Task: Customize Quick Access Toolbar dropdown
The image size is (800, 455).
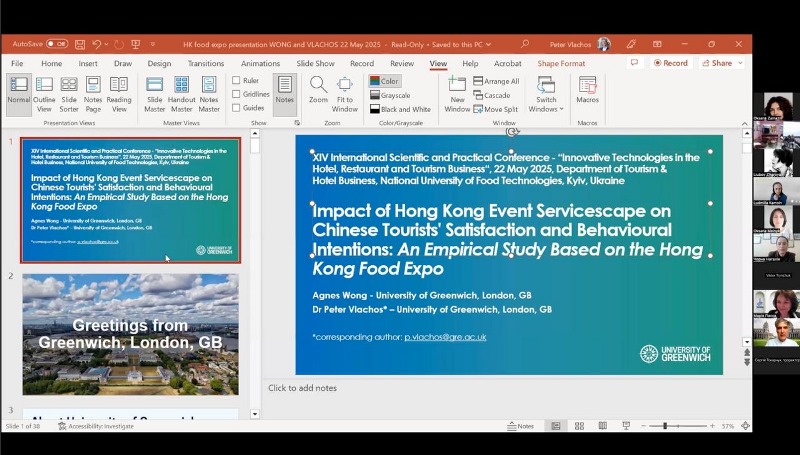Action: click(x=153, y=45)
